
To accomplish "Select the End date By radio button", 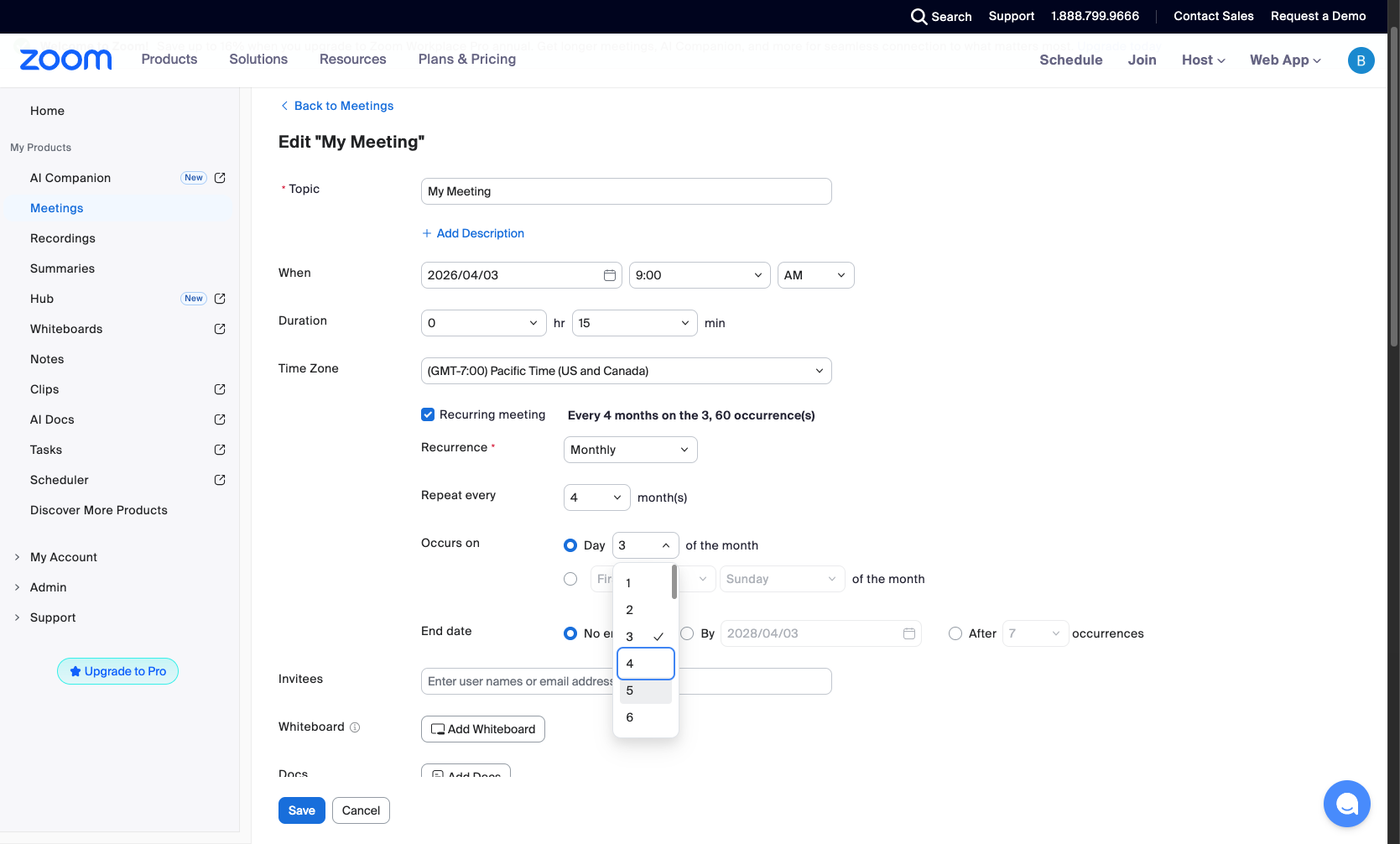I will coord(687,633).
